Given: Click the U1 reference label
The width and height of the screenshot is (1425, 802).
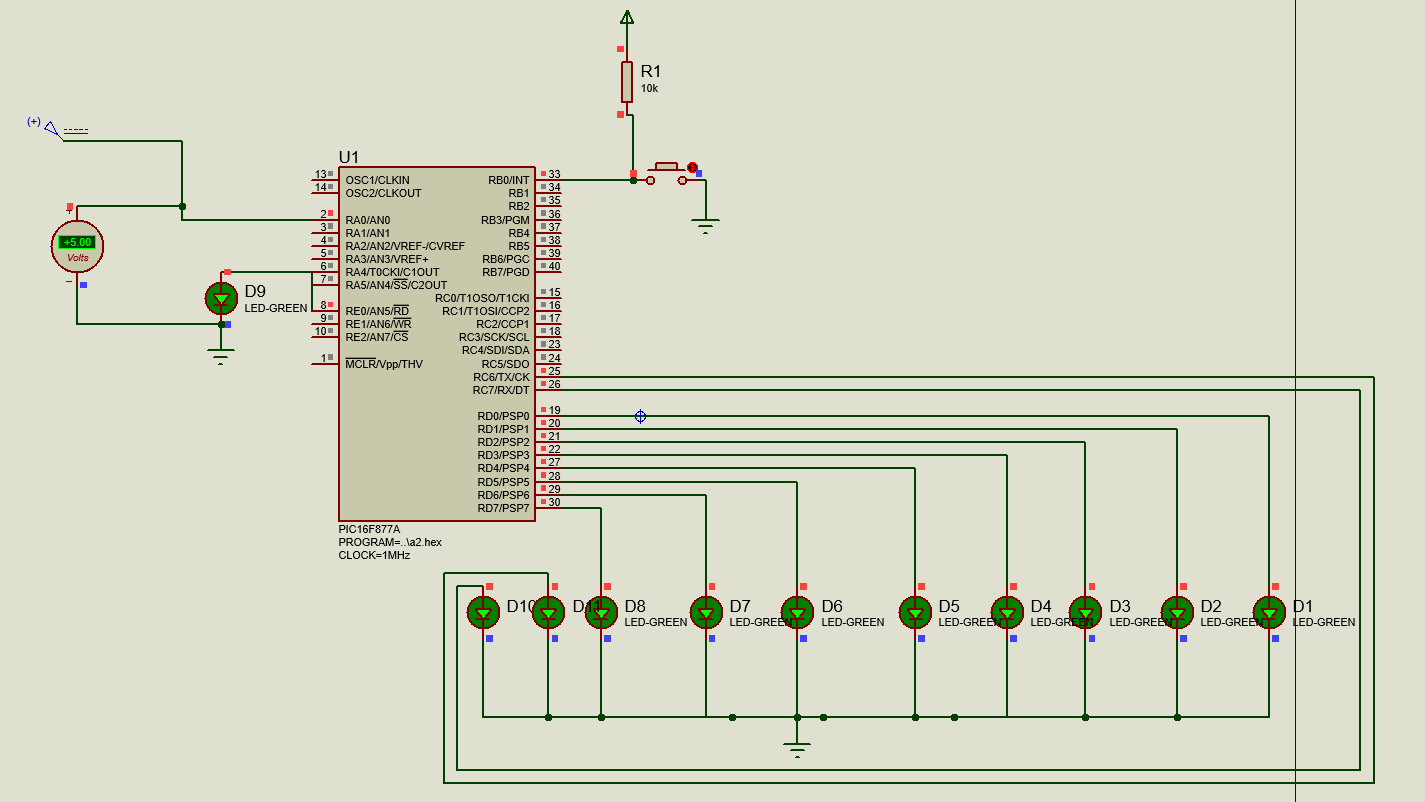Looking at the screenshot, I should pos(348,157).
